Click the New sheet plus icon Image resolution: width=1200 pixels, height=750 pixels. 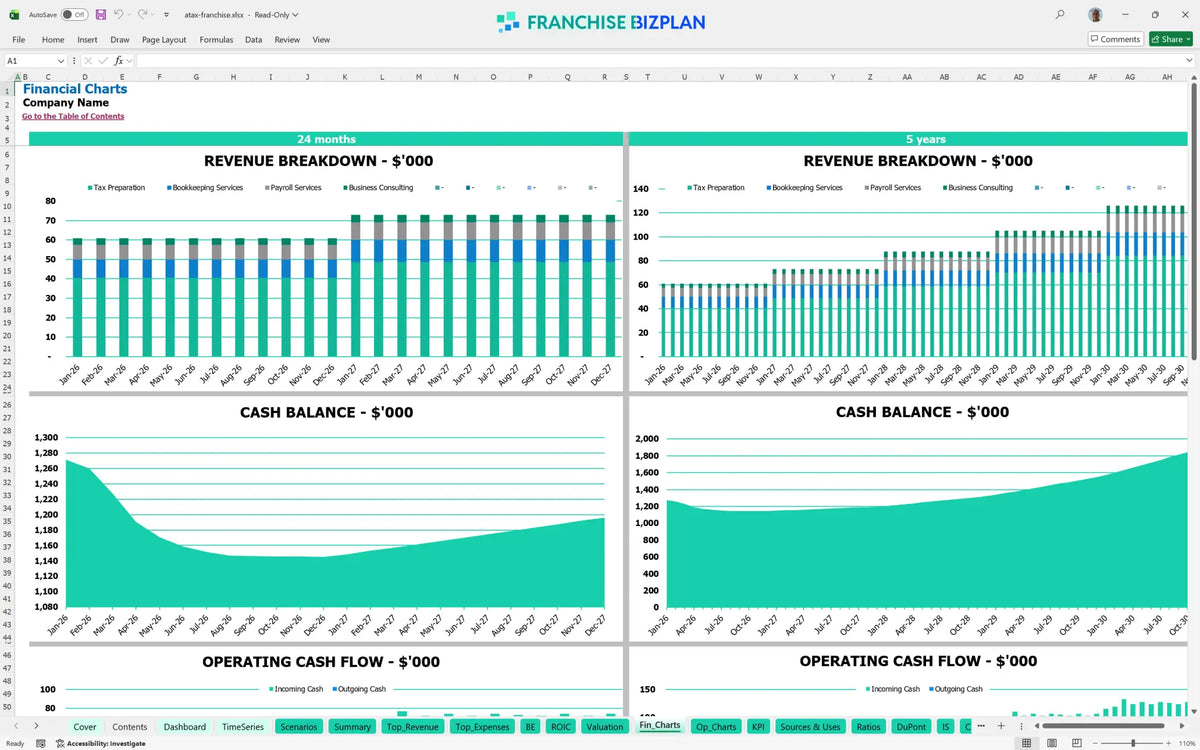tap(1001, 726)
